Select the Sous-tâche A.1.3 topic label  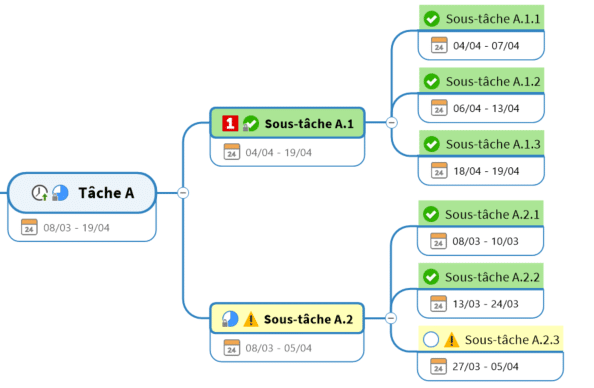[x=493, y=144]
